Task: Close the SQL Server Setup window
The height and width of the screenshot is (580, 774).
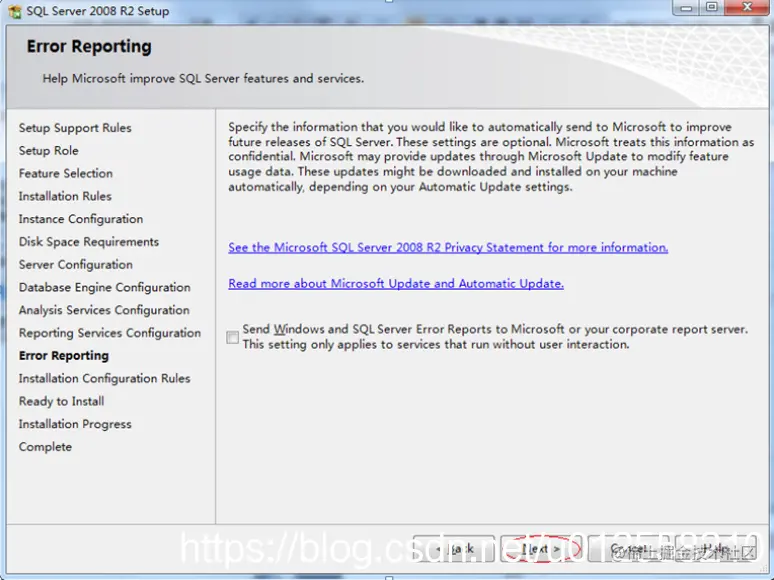Action: pos(747,7)
